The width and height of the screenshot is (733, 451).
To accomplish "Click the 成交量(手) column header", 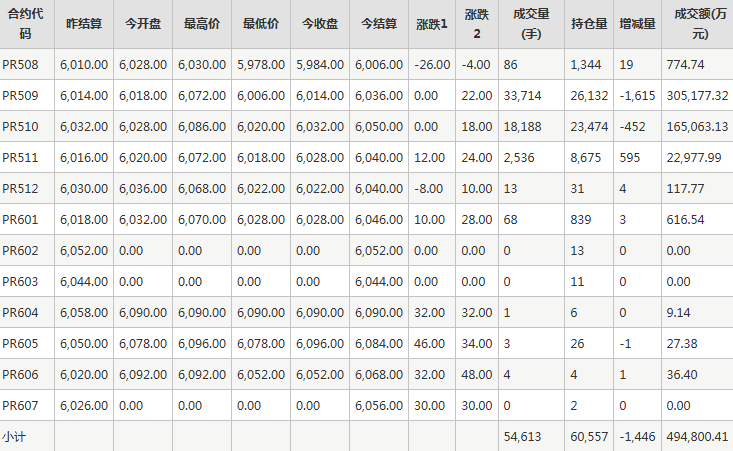I will point(531,23).
